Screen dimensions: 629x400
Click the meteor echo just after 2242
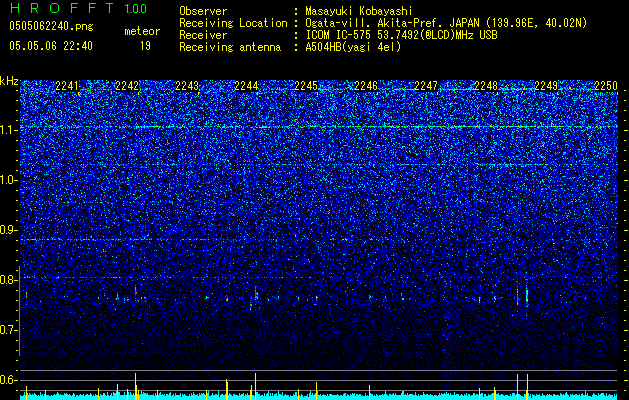tap(136, 292)
